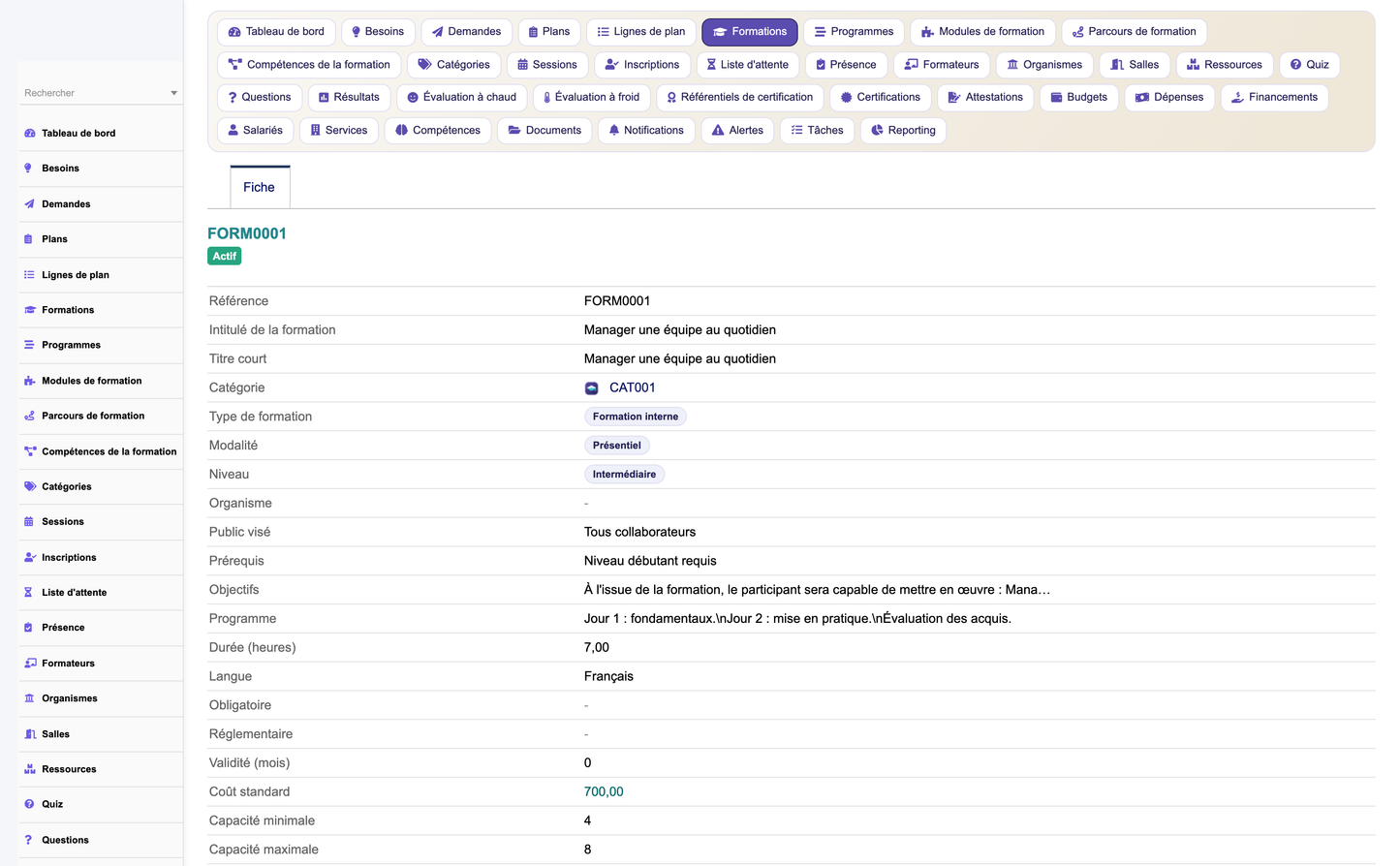Click the puzzle icon beside sidebar Modules de formation
Screen dimensions: 1400x866
29,381
